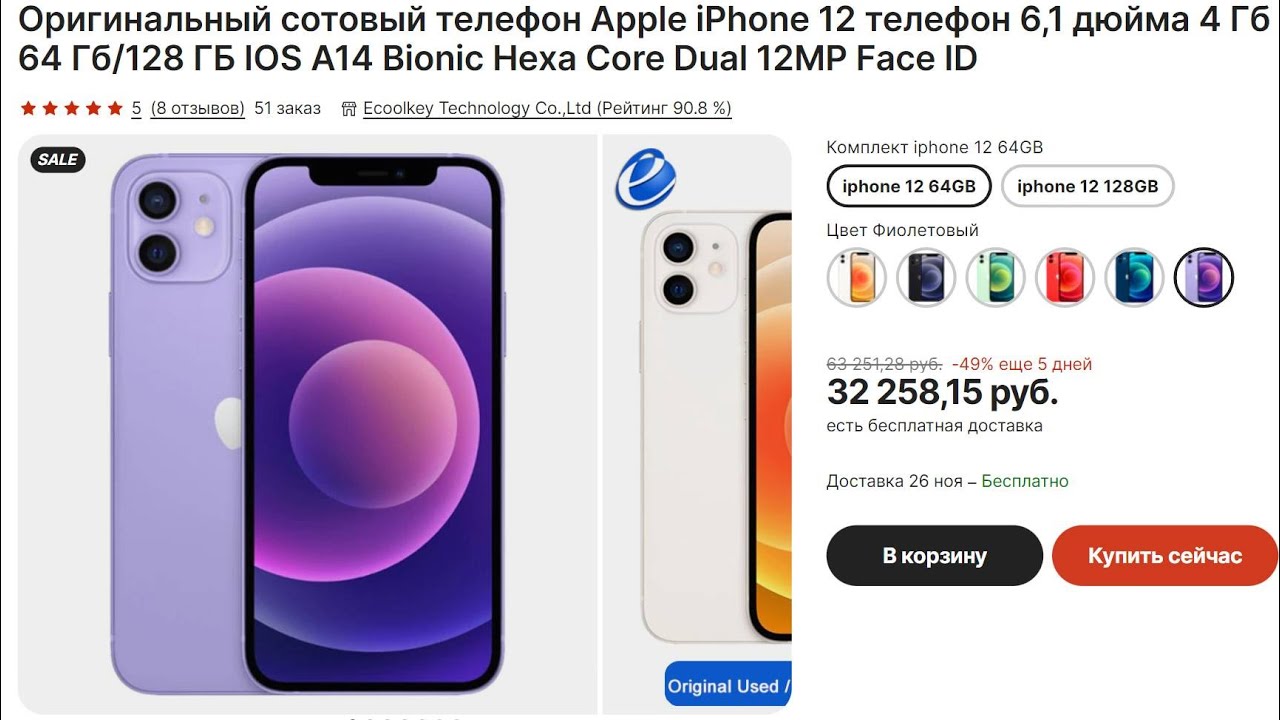Click the store icon beside seller name
The width and height of the screenshot is (1280, 720).
349,108
